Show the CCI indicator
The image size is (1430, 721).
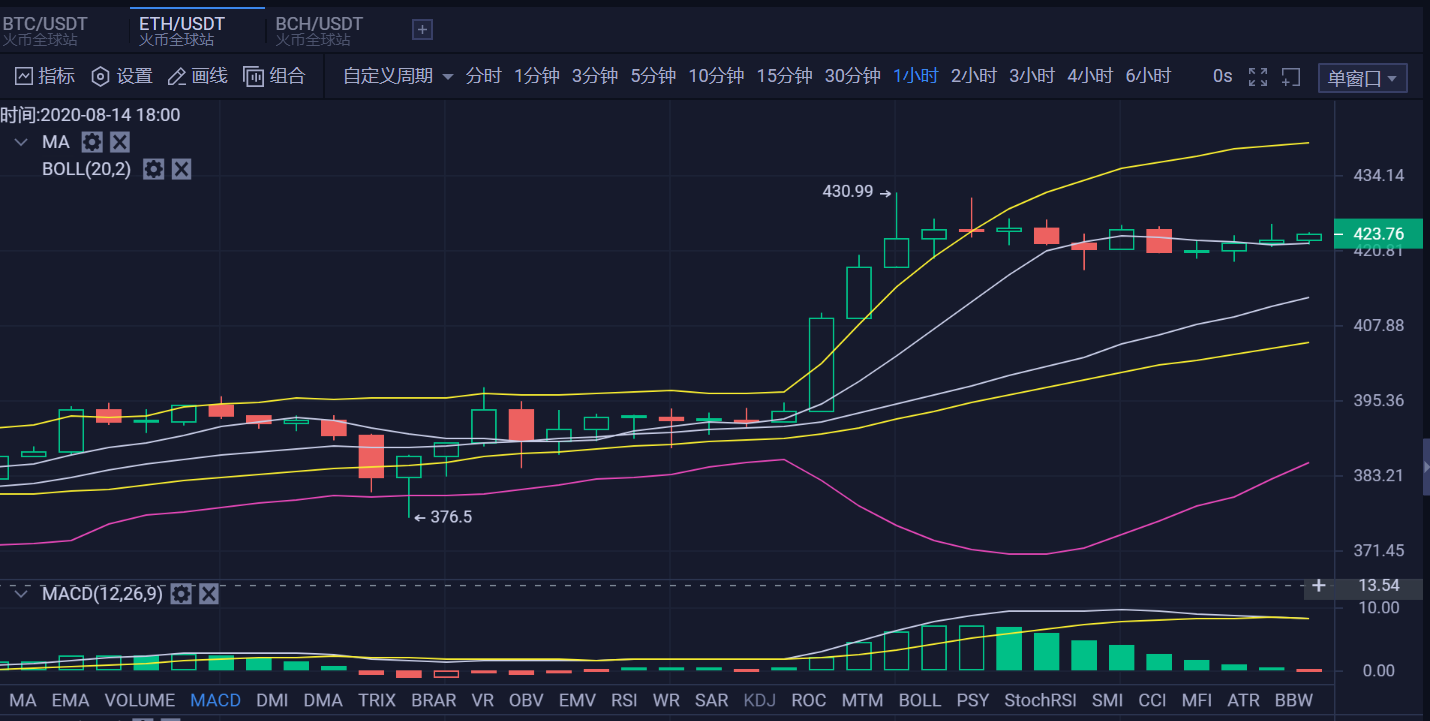[x=1152, y=700]
